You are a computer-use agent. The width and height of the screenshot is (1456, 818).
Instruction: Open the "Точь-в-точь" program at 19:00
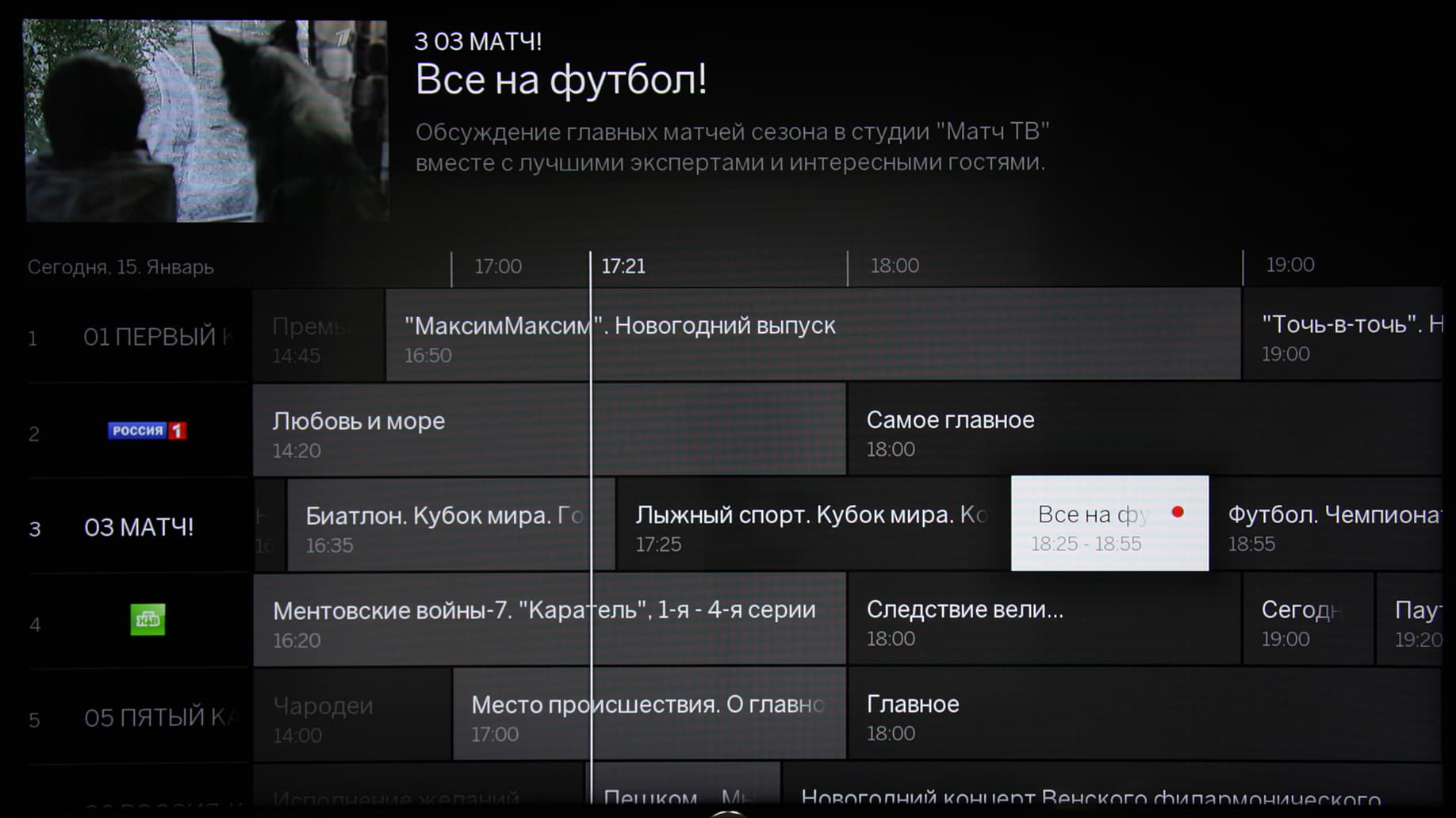(1343, 334)
